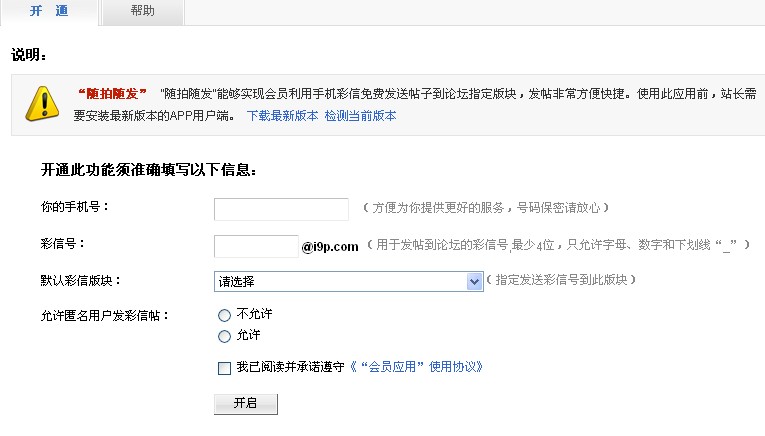This screenshot has height=436, width=765.
Task: Expand the 默认彩信版块 dropdown arrow
Action: (474, 281)
